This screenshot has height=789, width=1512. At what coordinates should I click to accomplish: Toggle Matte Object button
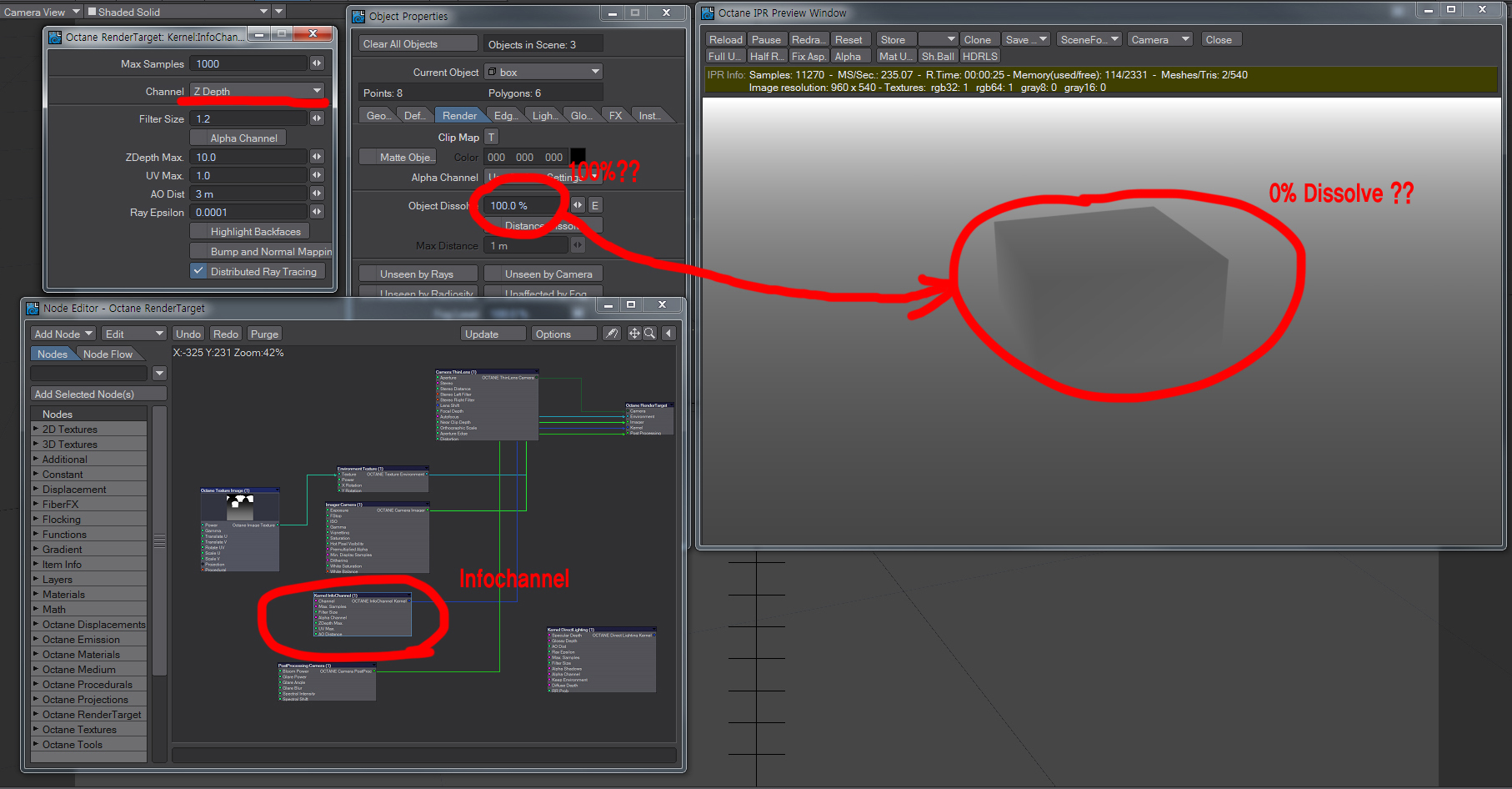tap(398, 157)
